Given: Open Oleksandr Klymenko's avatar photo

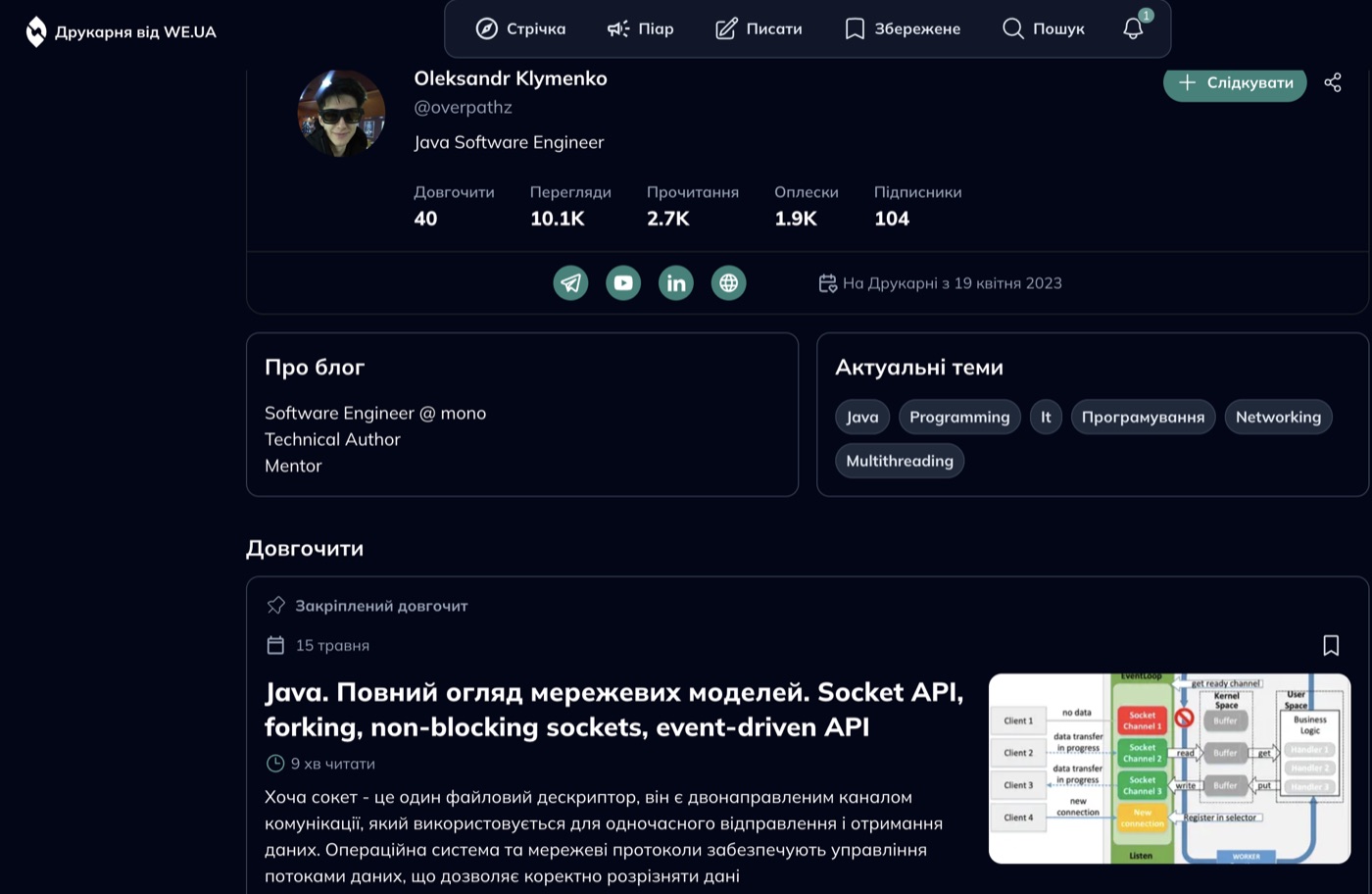Looking at the screenshot, I should click(341, 113).
